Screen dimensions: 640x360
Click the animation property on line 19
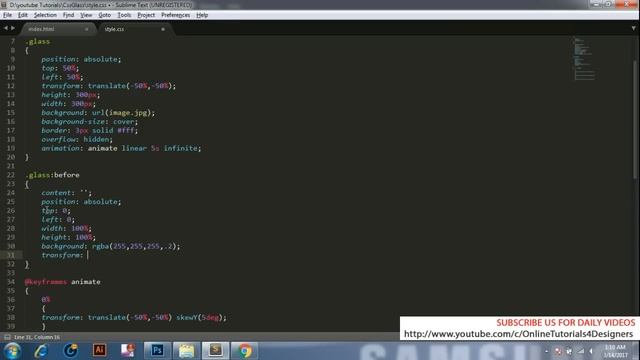coord(121,148)
